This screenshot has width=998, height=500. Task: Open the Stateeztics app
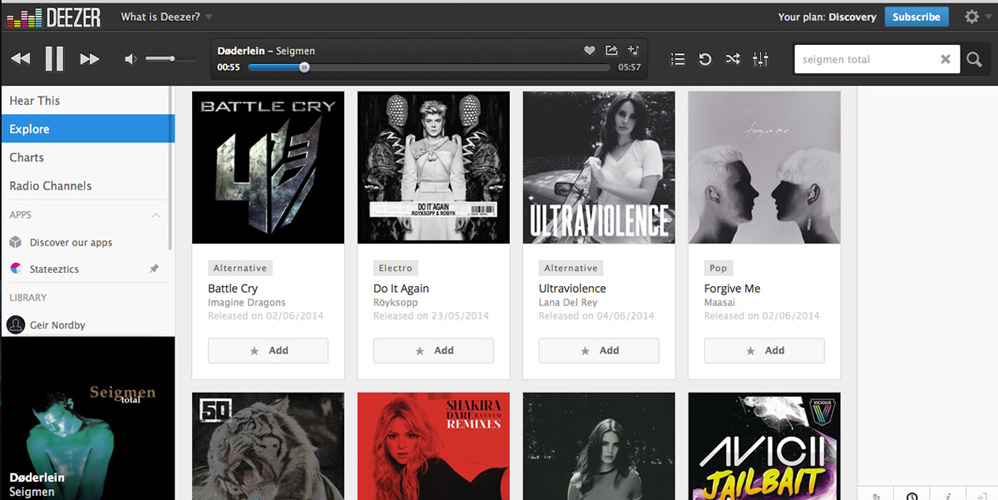pos(54,269)
